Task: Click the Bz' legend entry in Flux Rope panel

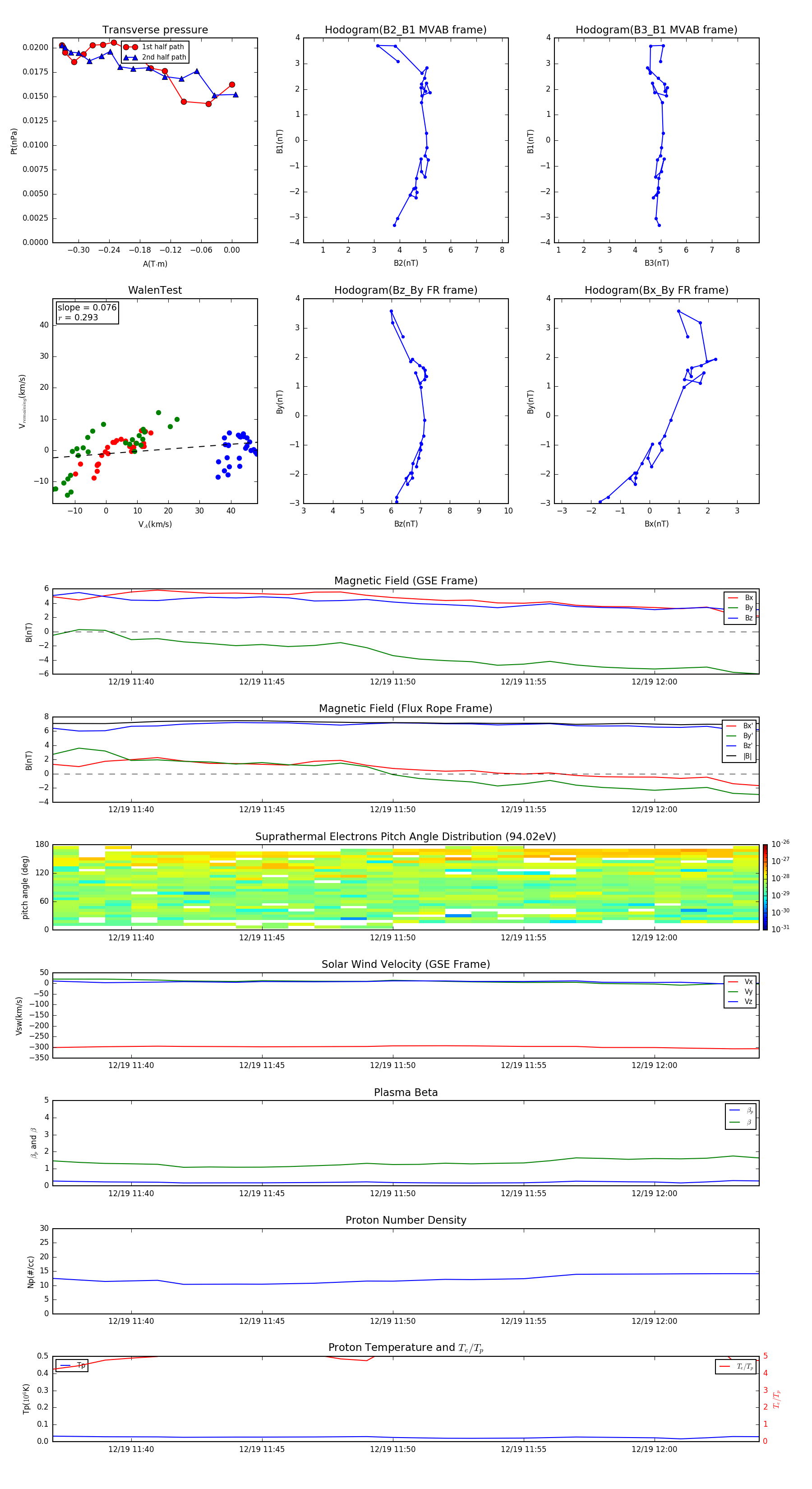Action: click(x=740, y=746)
